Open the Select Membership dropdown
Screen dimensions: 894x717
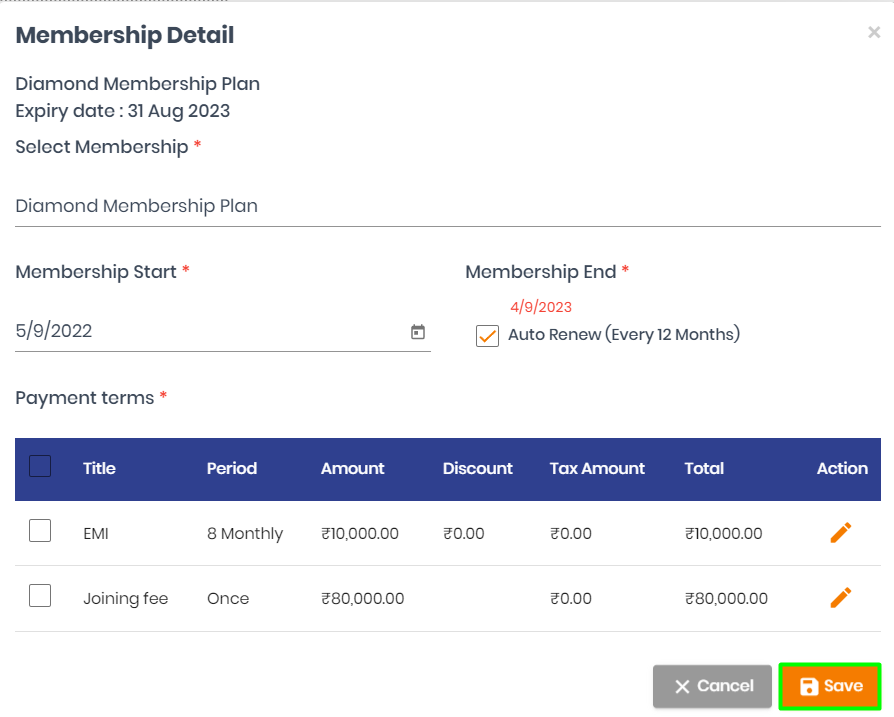tap(448, 206)
